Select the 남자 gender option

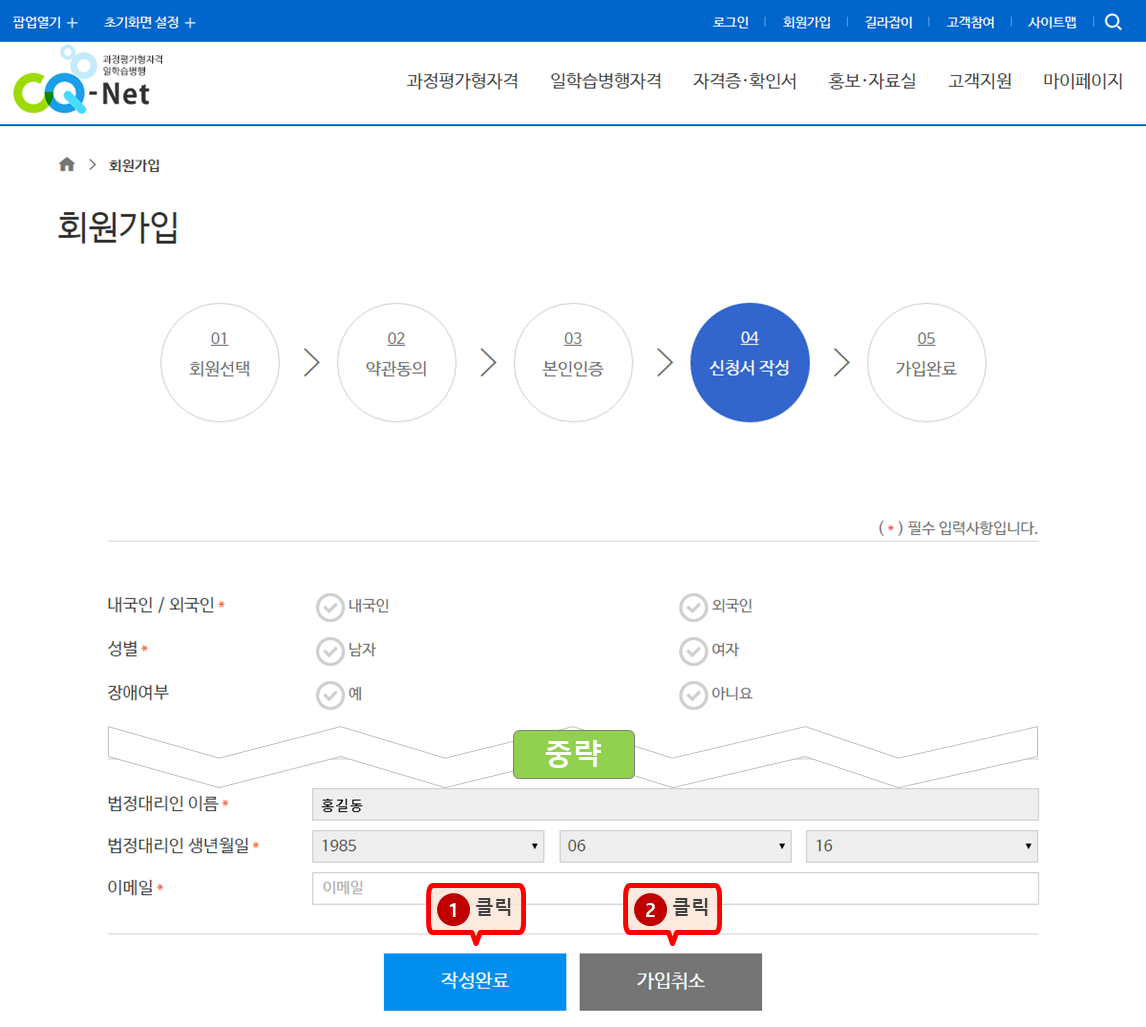330,651
